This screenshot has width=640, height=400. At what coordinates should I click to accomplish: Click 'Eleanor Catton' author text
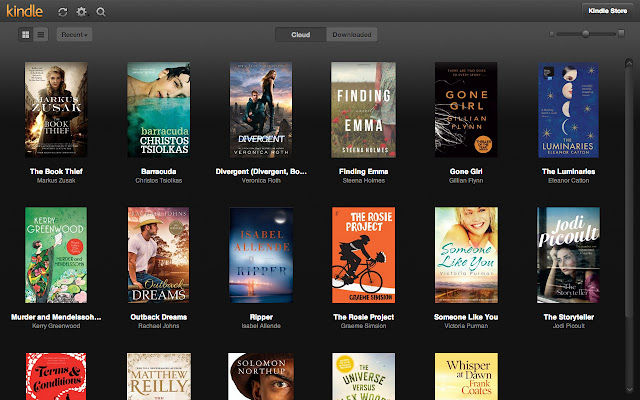point(569,180)
